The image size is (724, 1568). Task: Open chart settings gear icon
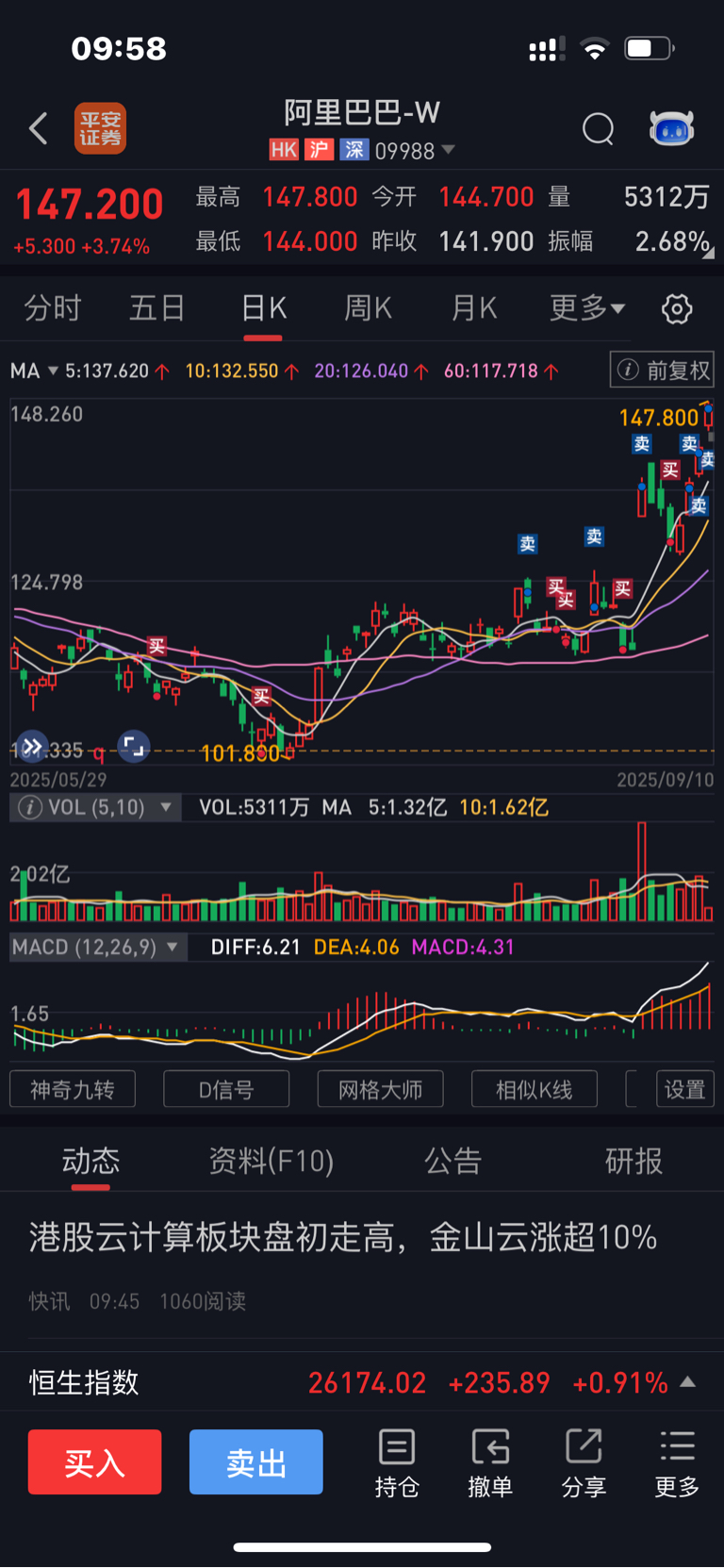[677, 308]
